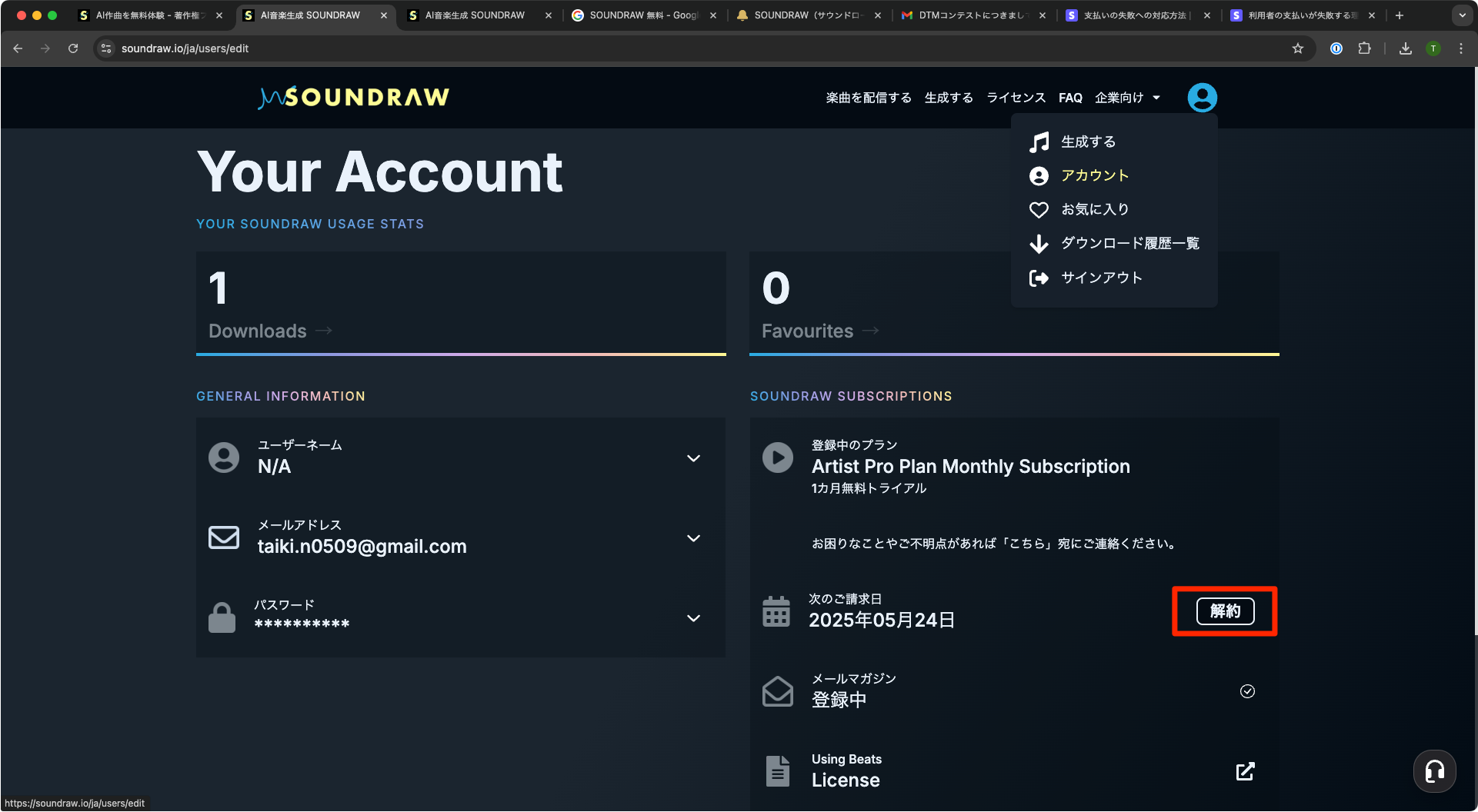
Task: Click the download arrow icon in dropdown
Action: (1039, 244)
